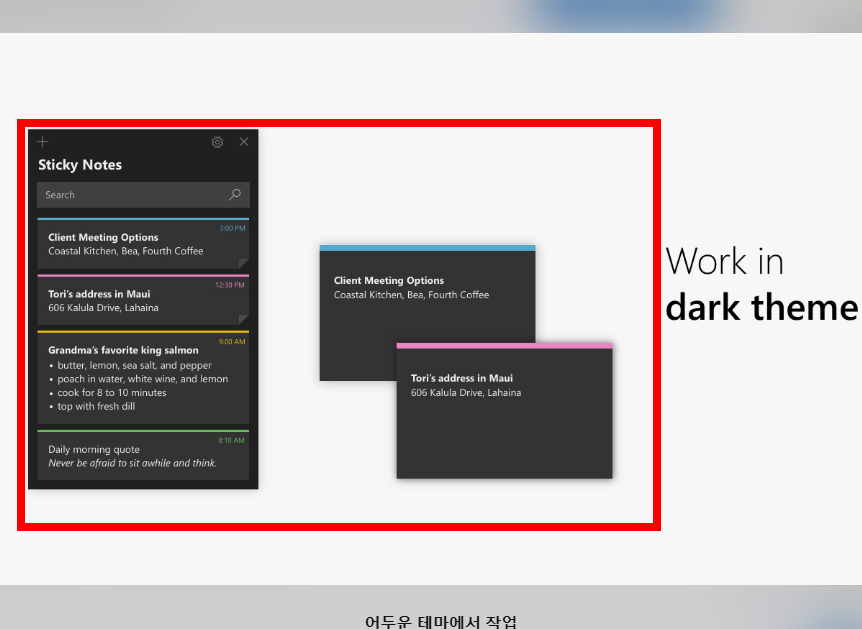Close the Sticky Notes list window

pos(244,142)
